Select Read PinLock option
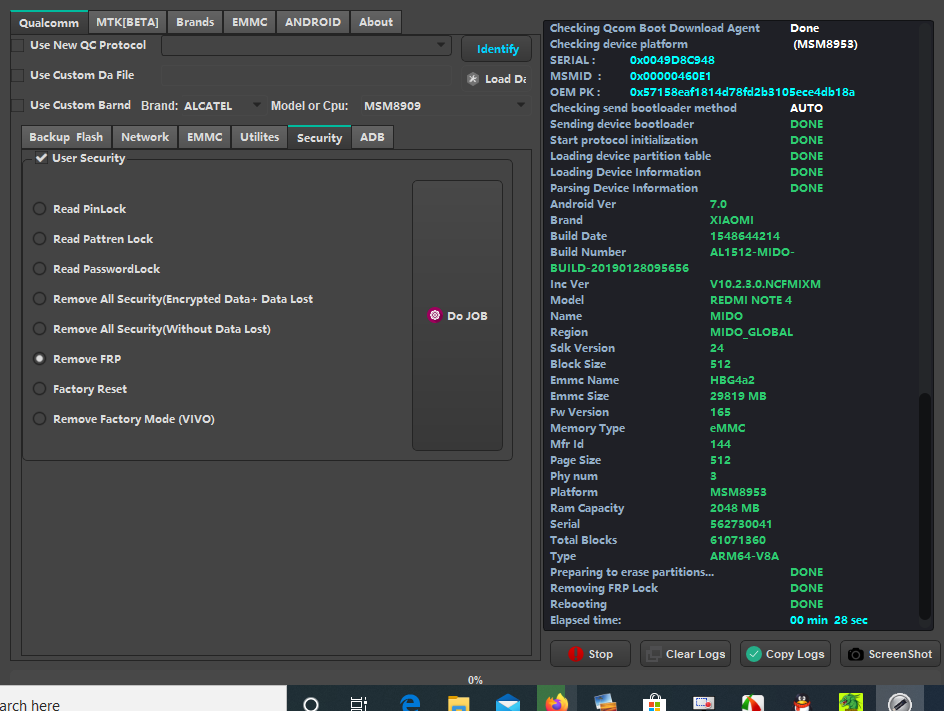 pos(40,209)
